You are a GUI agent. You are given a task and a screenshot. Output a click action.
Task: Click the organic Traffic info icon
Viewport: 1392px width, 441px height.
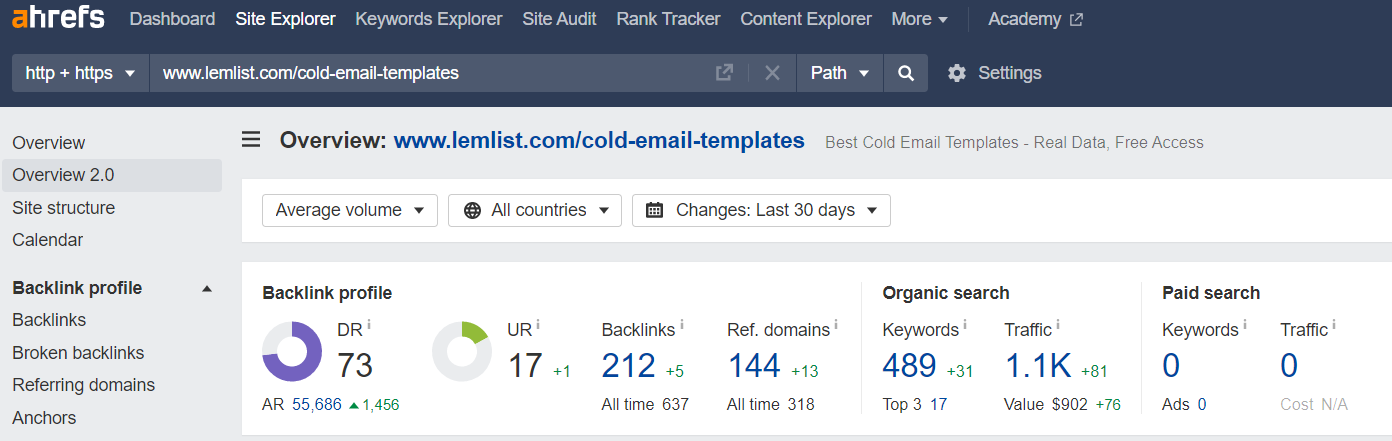1058,325
